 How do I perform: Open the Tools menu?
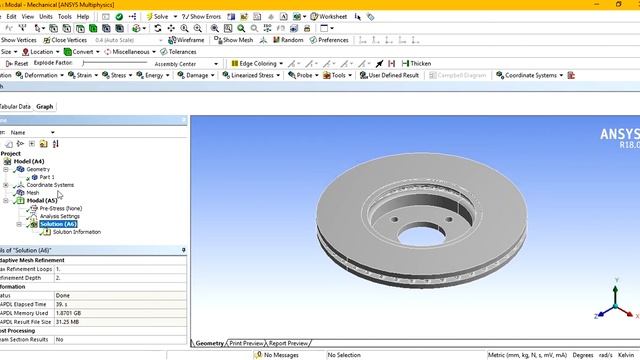(x=64, y=16)
